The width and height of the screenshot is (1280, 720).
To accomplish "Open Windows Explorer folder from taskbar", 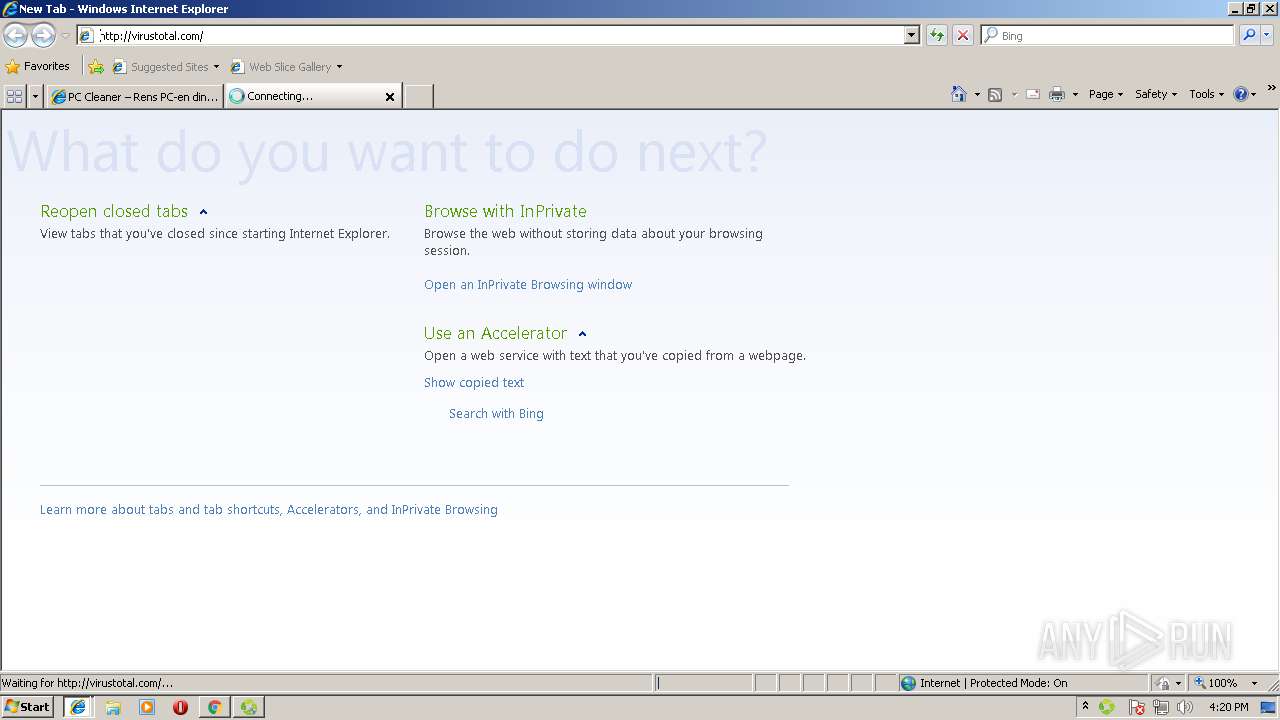I will point(113,707).
